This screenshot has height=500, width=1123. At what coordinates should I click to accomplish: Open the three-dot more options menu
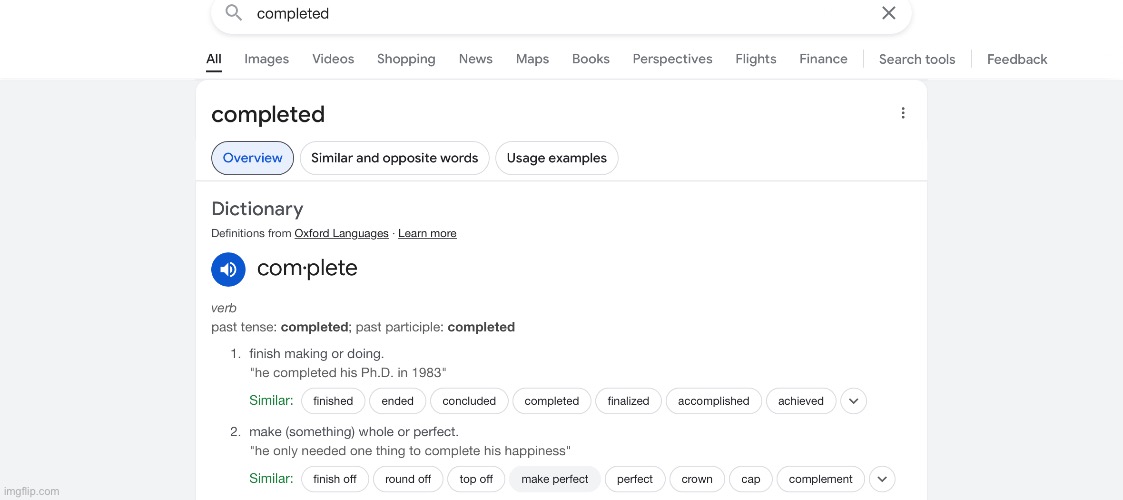coord(903,113)
